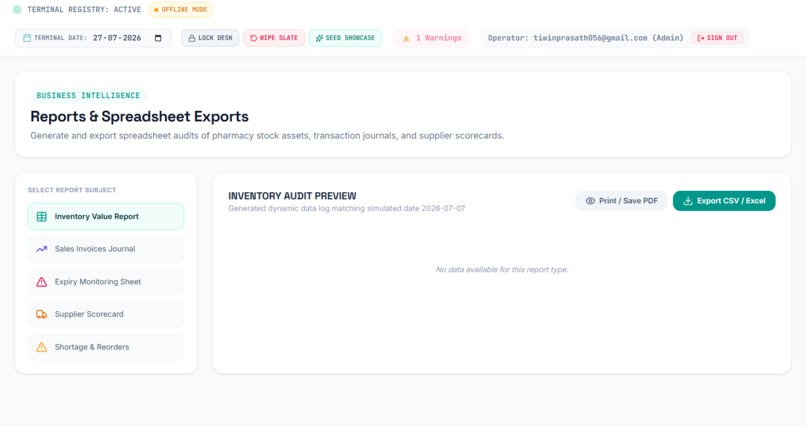This screenshot has height=426, width=806.
Task: Click the Wipe Slate button
Action: pyautogui.click(x=274, y=38)
